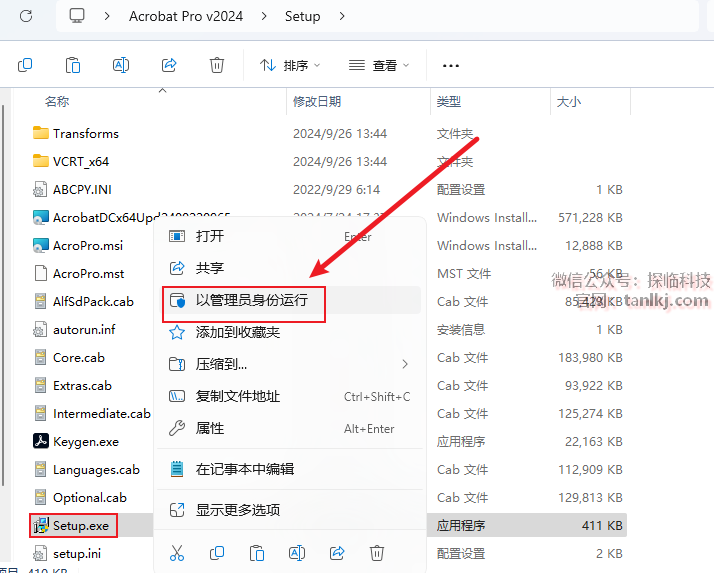Click the refresh icon in the address bar
The height and width of the screenshot is (573, 714).
tap(26, 16)
